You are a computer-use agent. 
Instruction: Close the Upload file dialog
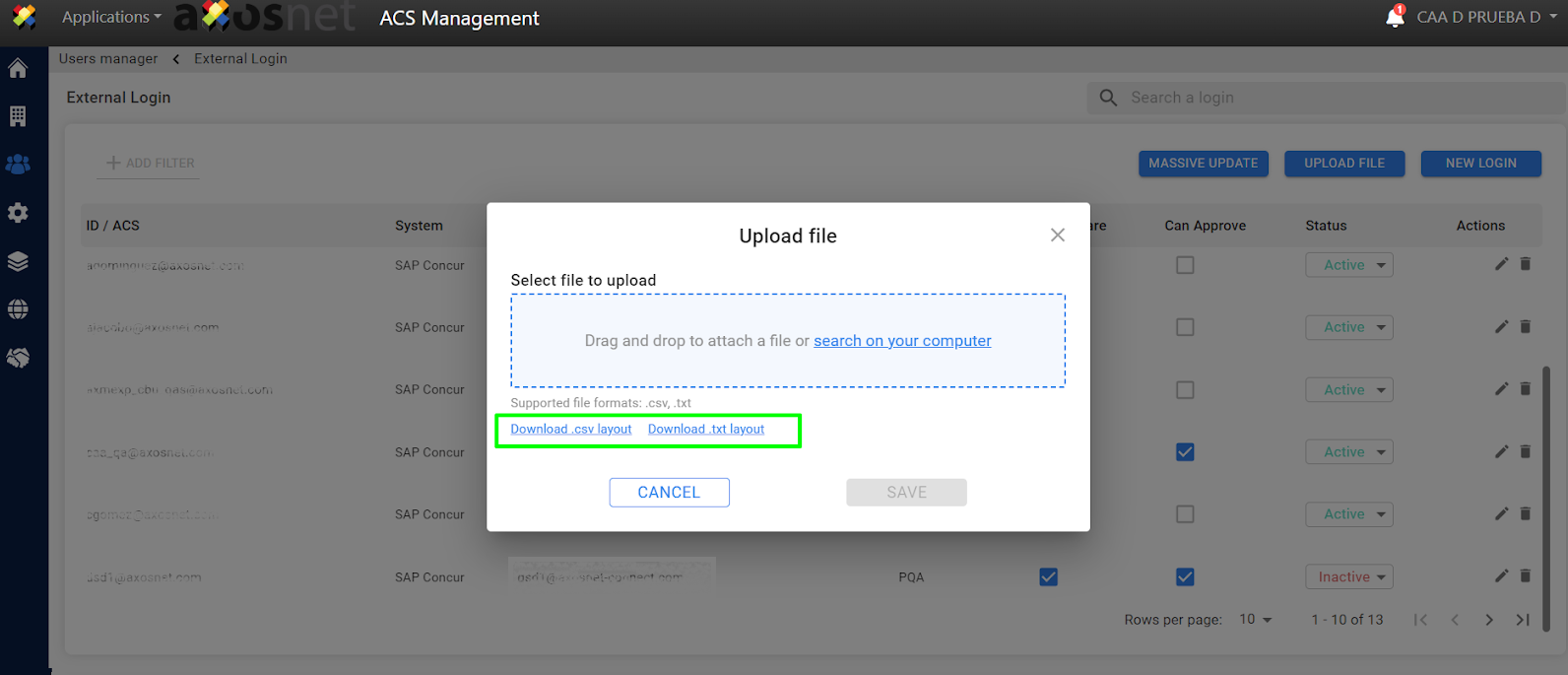(1057, 236)
